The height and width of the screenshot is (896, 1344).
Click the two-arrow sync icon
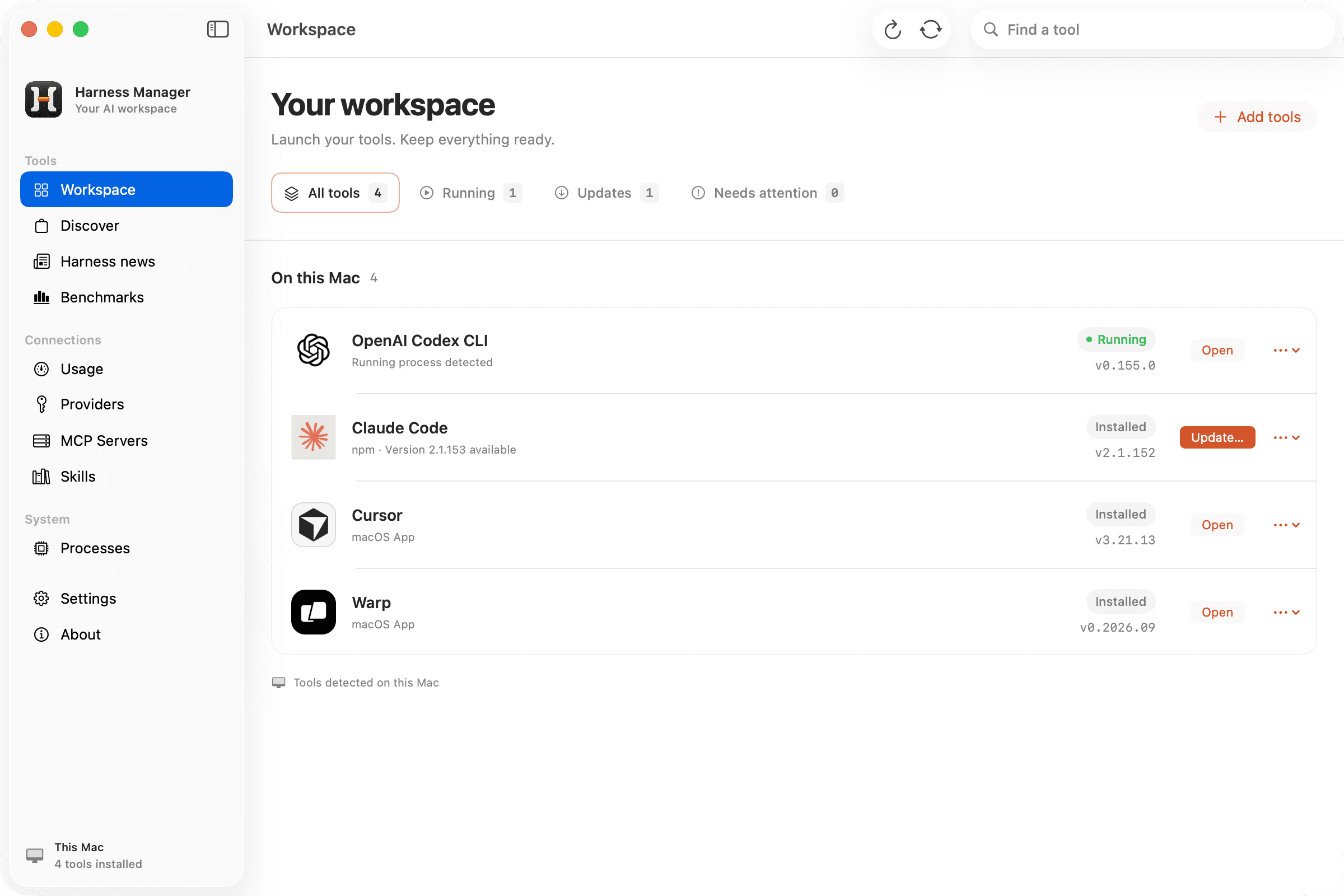click(x=931, y=29)
